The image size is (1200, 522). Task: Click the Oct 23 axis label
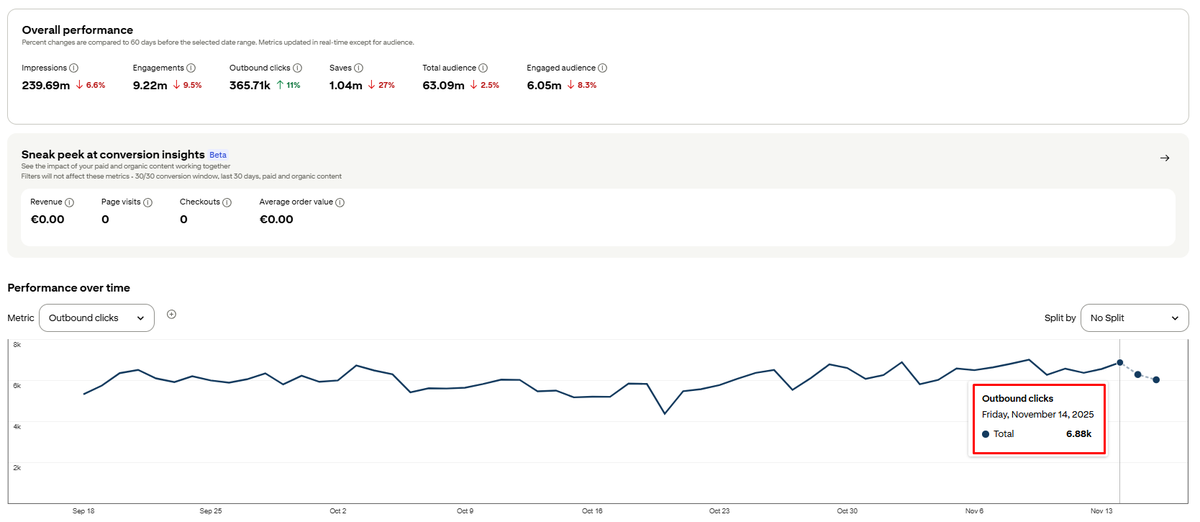pyautogui.click(x=720, y=511)
